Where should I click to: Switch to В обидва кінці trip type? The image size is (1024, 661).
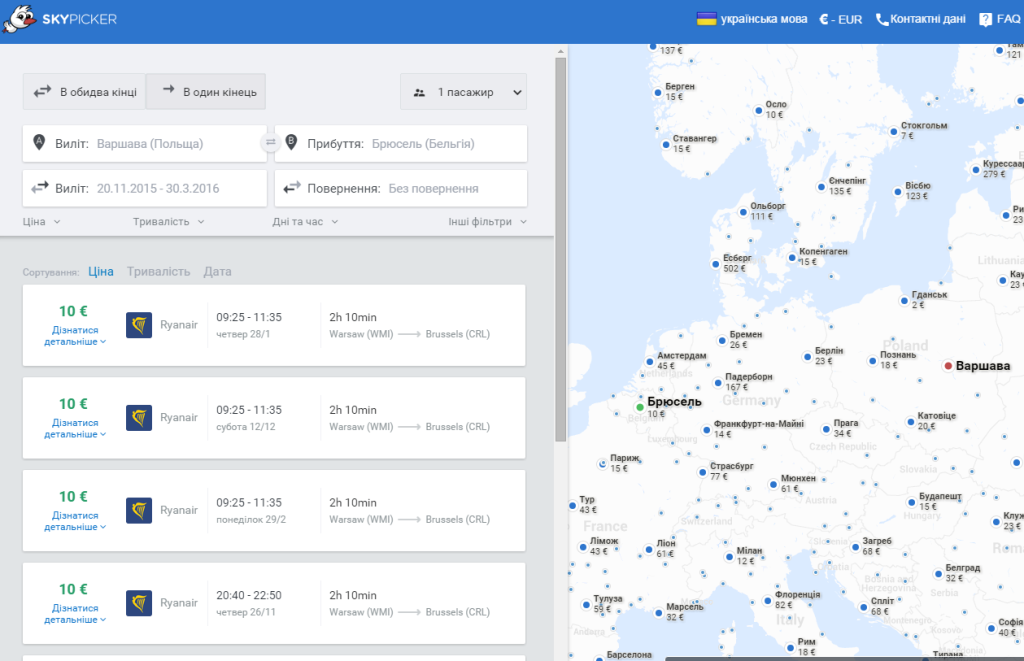point(84,91)
